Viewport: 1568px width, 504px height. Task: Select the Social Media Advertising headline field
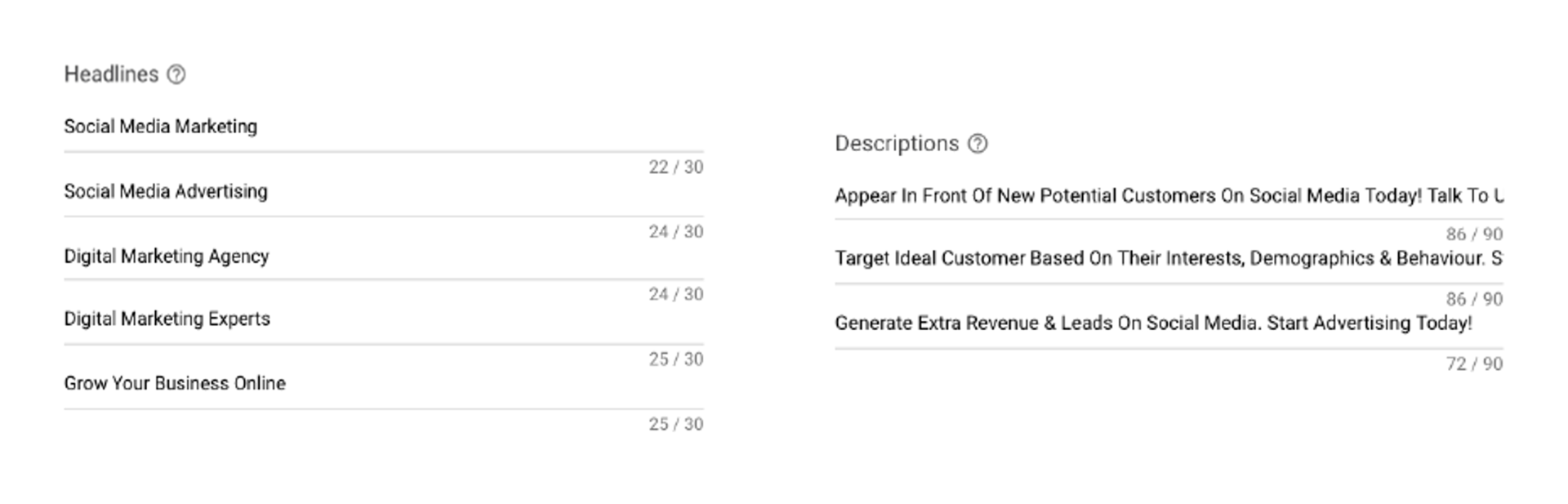click(x=384, y=192)
